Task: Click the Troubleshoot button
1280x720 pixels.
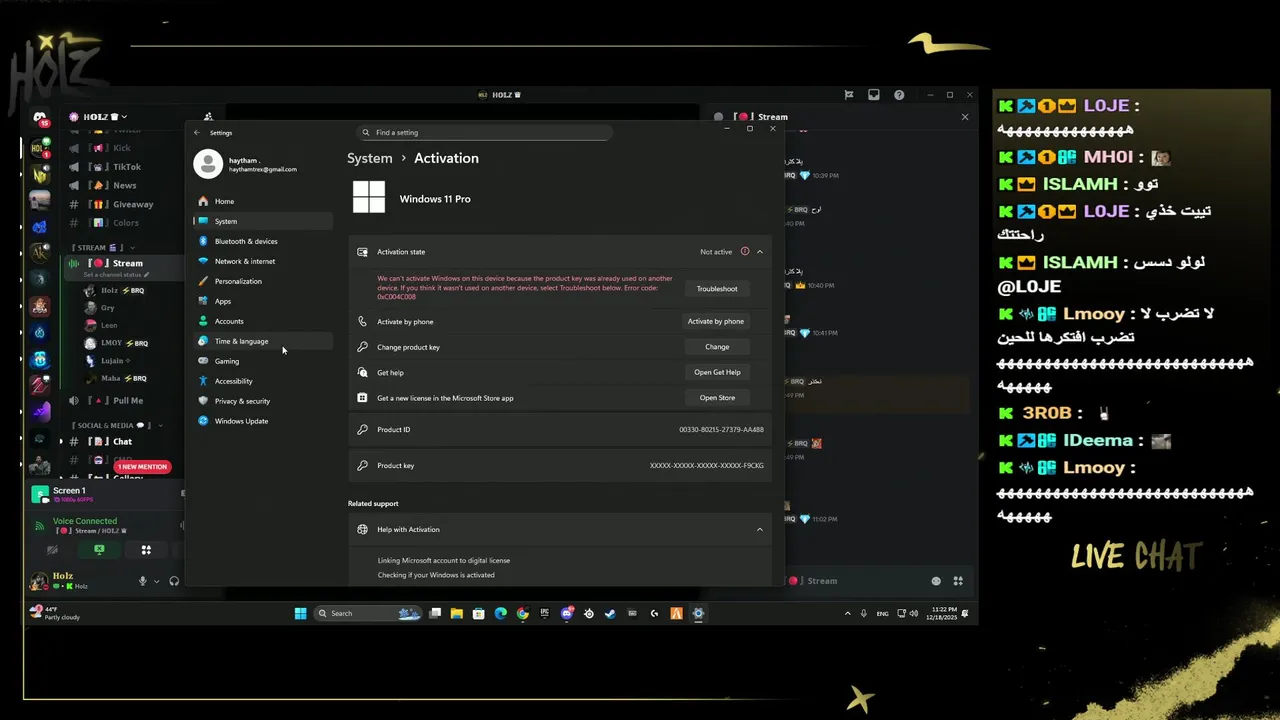Action: [x=717, y=289]
